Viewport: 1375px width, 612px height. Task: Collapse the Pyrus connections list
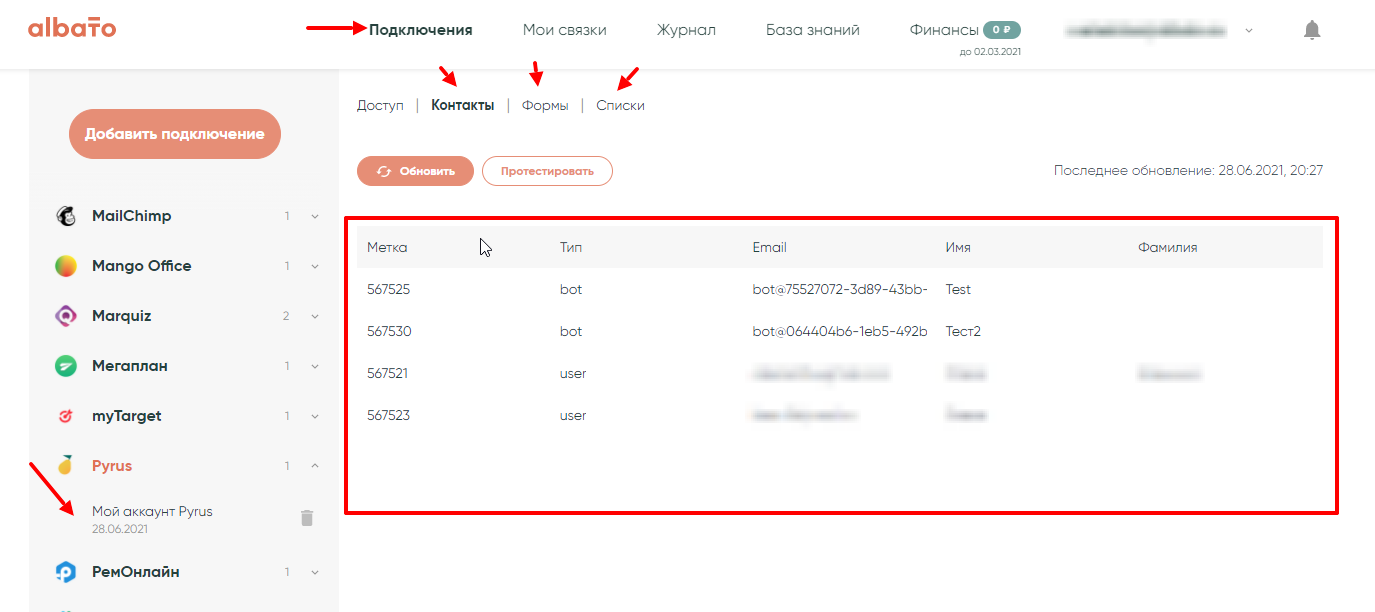(x=315, y=466)
